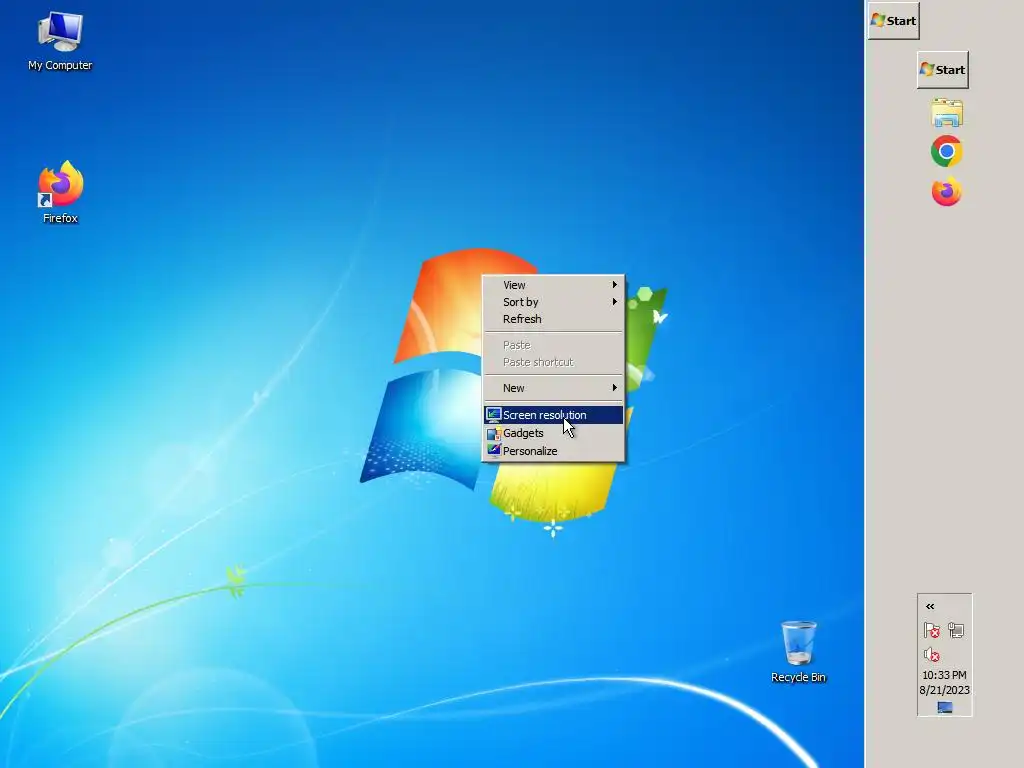The height and width of the screenshot is (768, 1024).
Task: Select the Recycle Bin desktop icon
Action: point(798,652)
